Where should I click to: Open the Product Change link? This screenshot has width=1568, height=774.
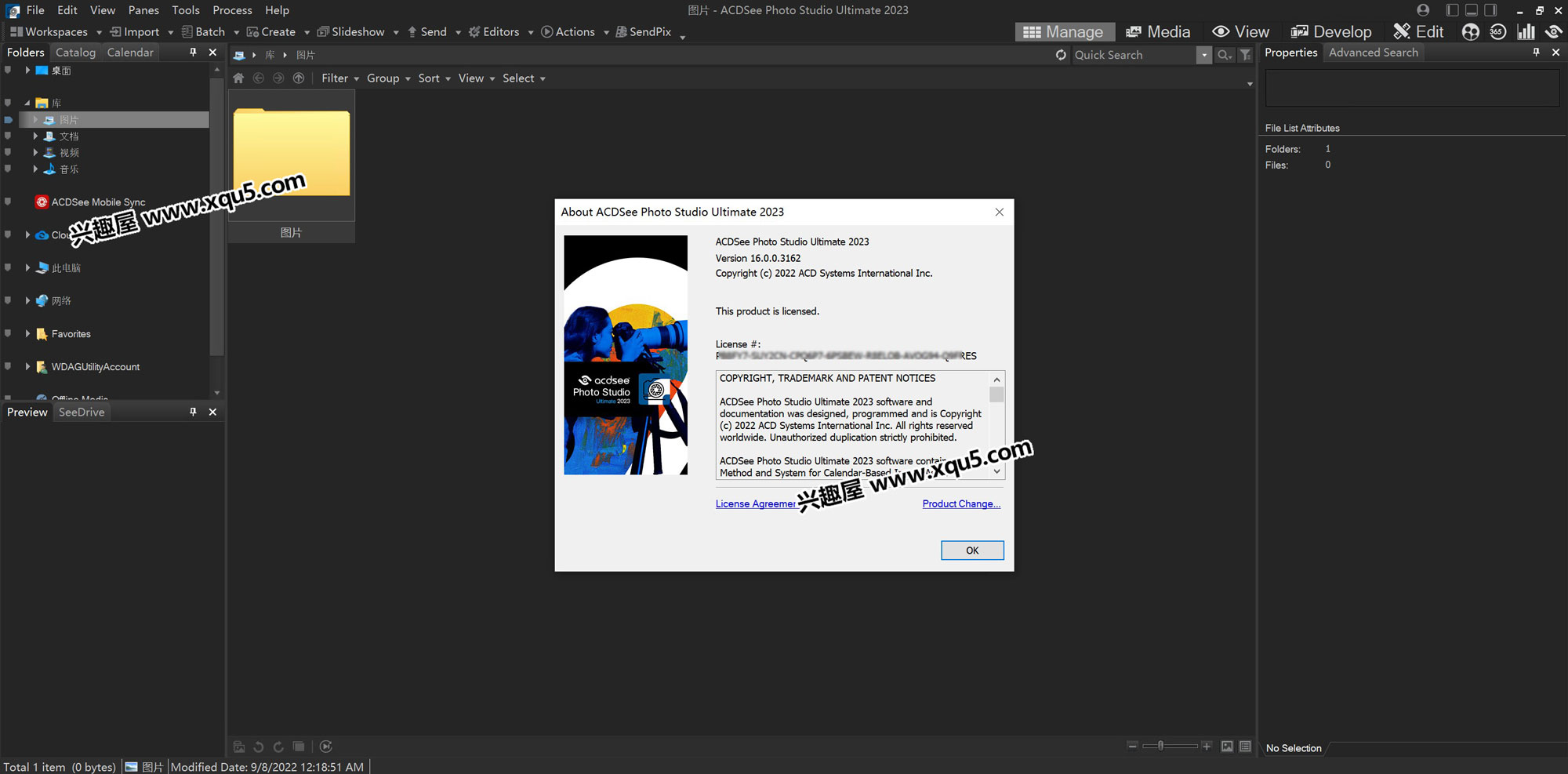[961, 503]
